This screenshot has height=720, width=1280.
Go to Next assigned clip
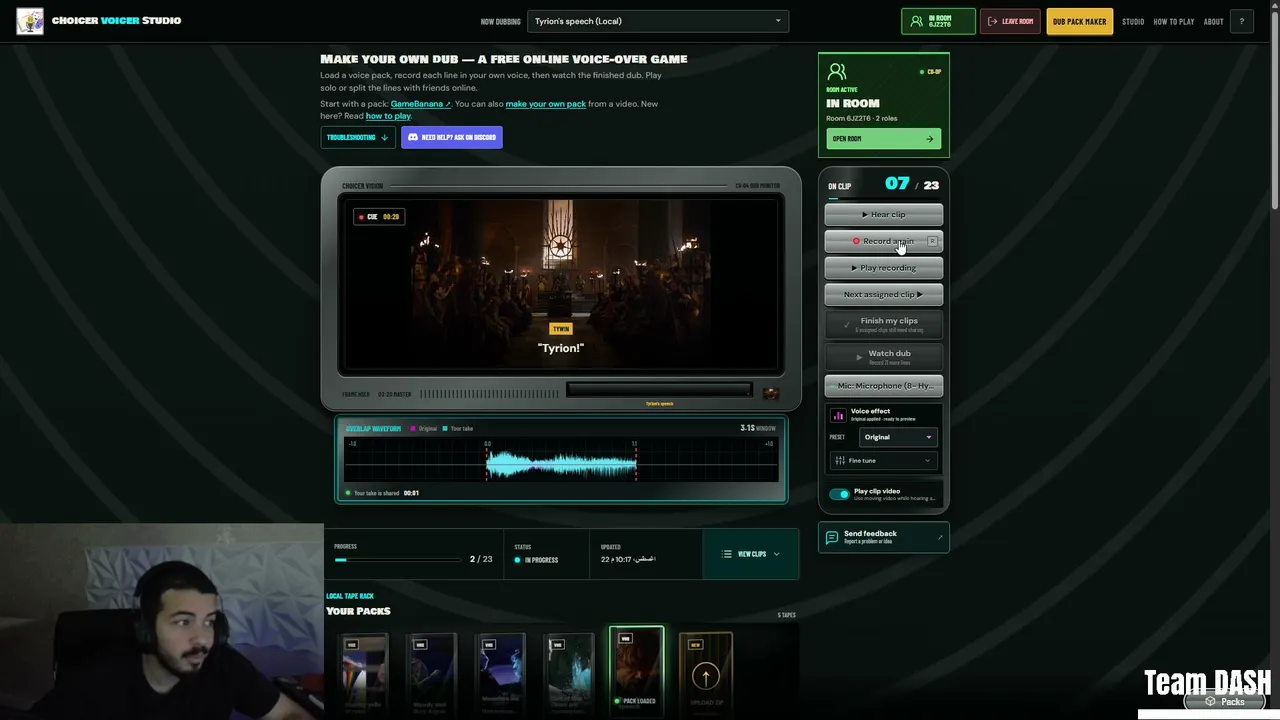tap(884, 294)
